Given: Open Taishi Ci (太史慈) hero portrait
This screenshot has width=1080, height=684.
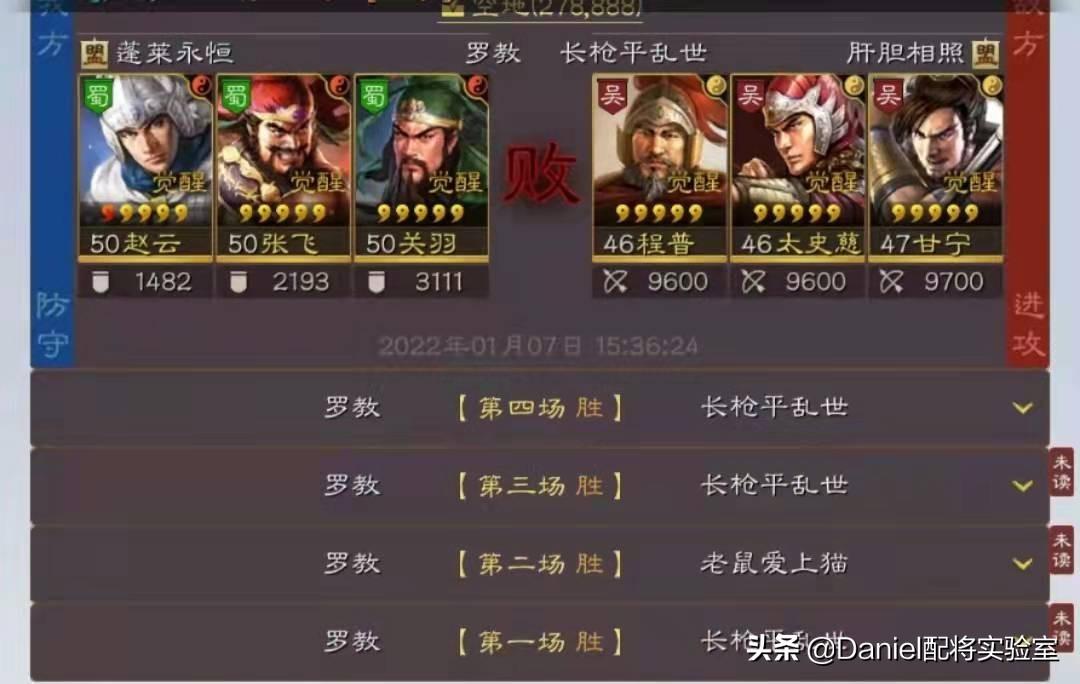Looking at the screenshot, I should click(x=797, y=167).
